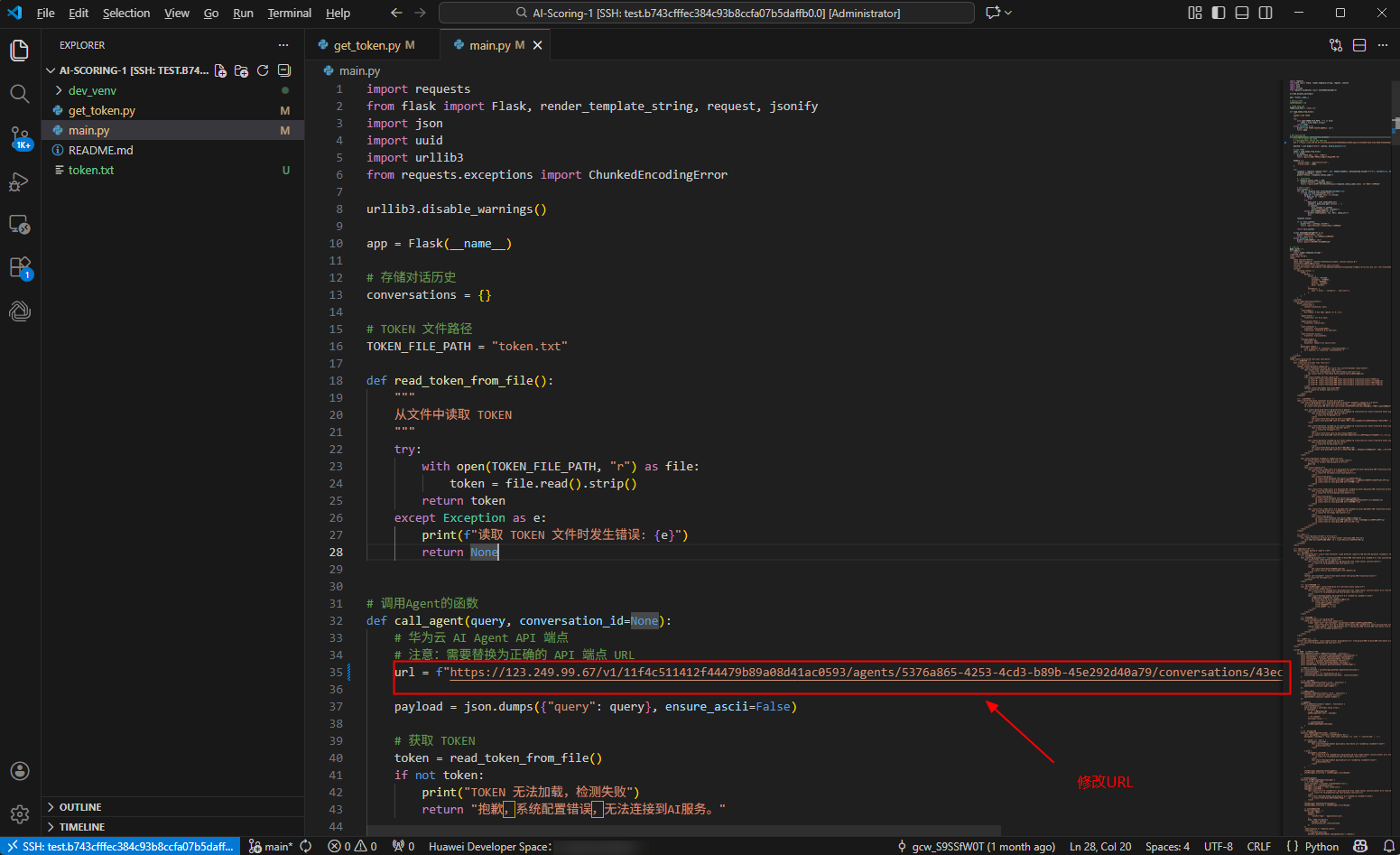Click the SSH remote indicator in status bar
The width and height of the screenshot is (1400, 855).
(120, 846)
